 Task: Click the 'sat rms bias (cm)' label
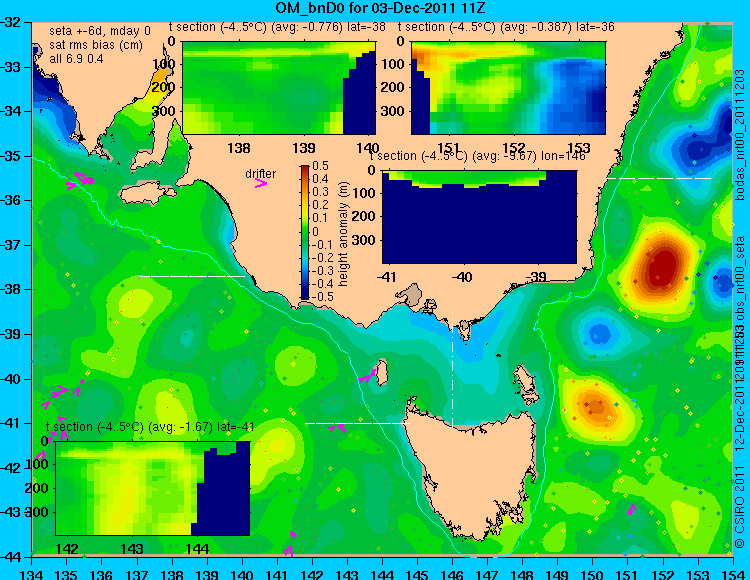(96, 45)
